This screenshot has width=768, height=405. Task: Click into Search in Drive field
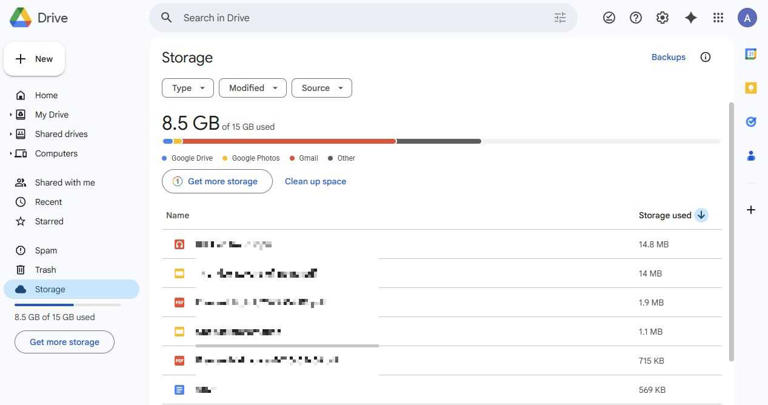point(362,18)
